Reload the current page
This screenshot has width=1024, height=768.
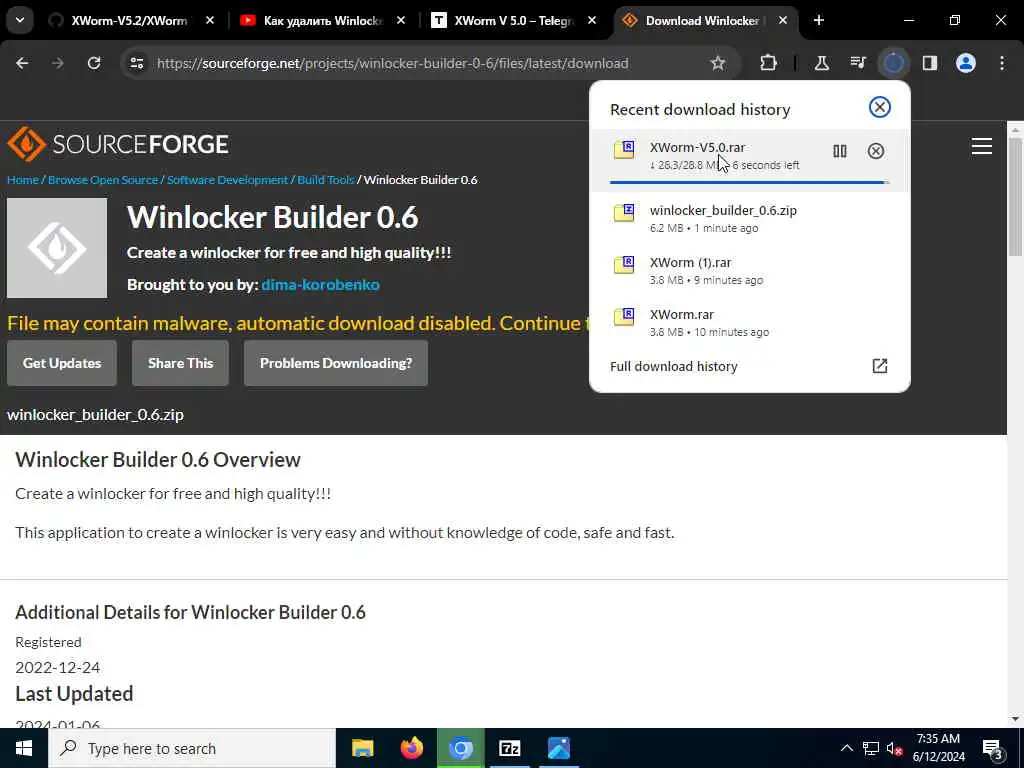point(94,63)
